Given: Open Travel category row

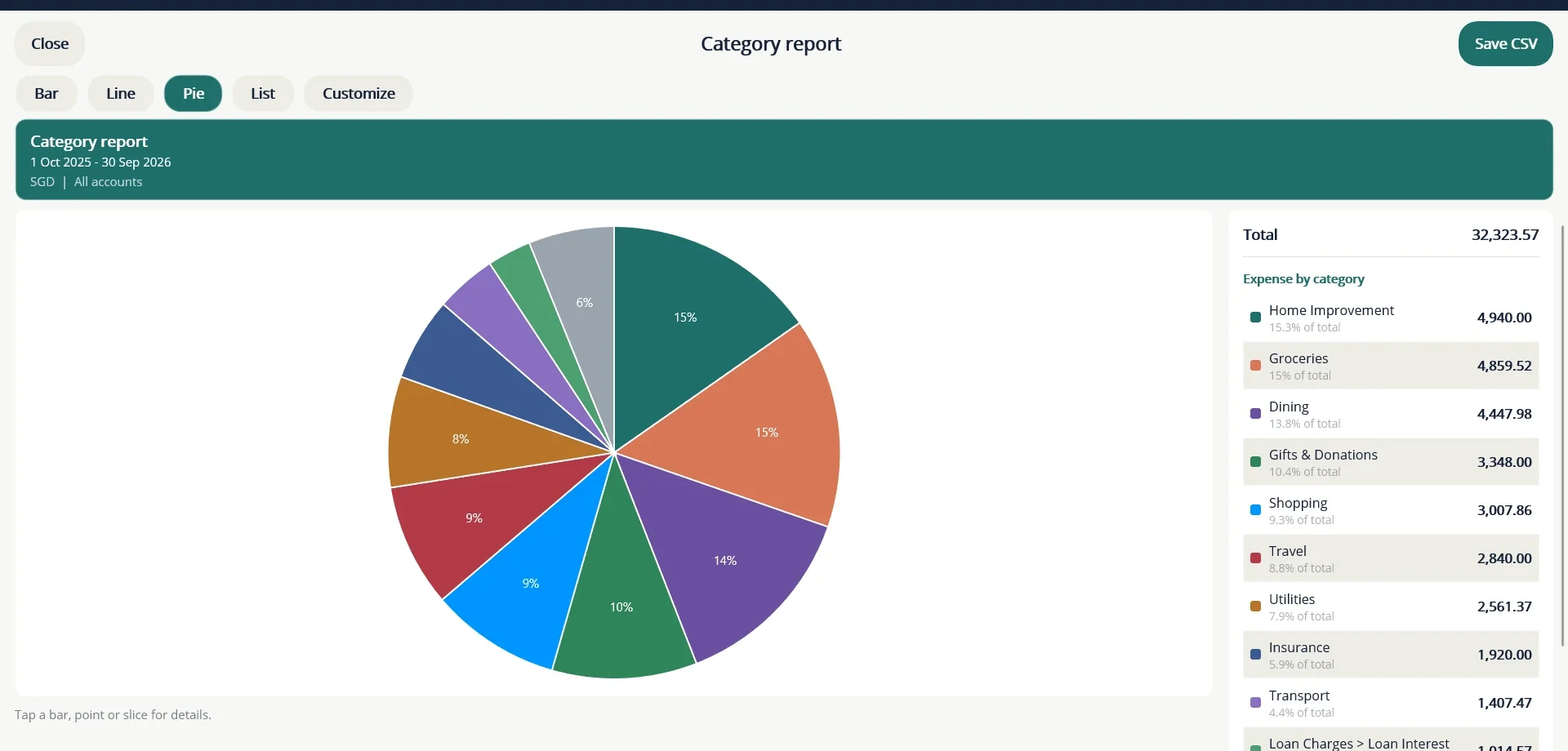Looking at the screenshot, I should 1391,558.
